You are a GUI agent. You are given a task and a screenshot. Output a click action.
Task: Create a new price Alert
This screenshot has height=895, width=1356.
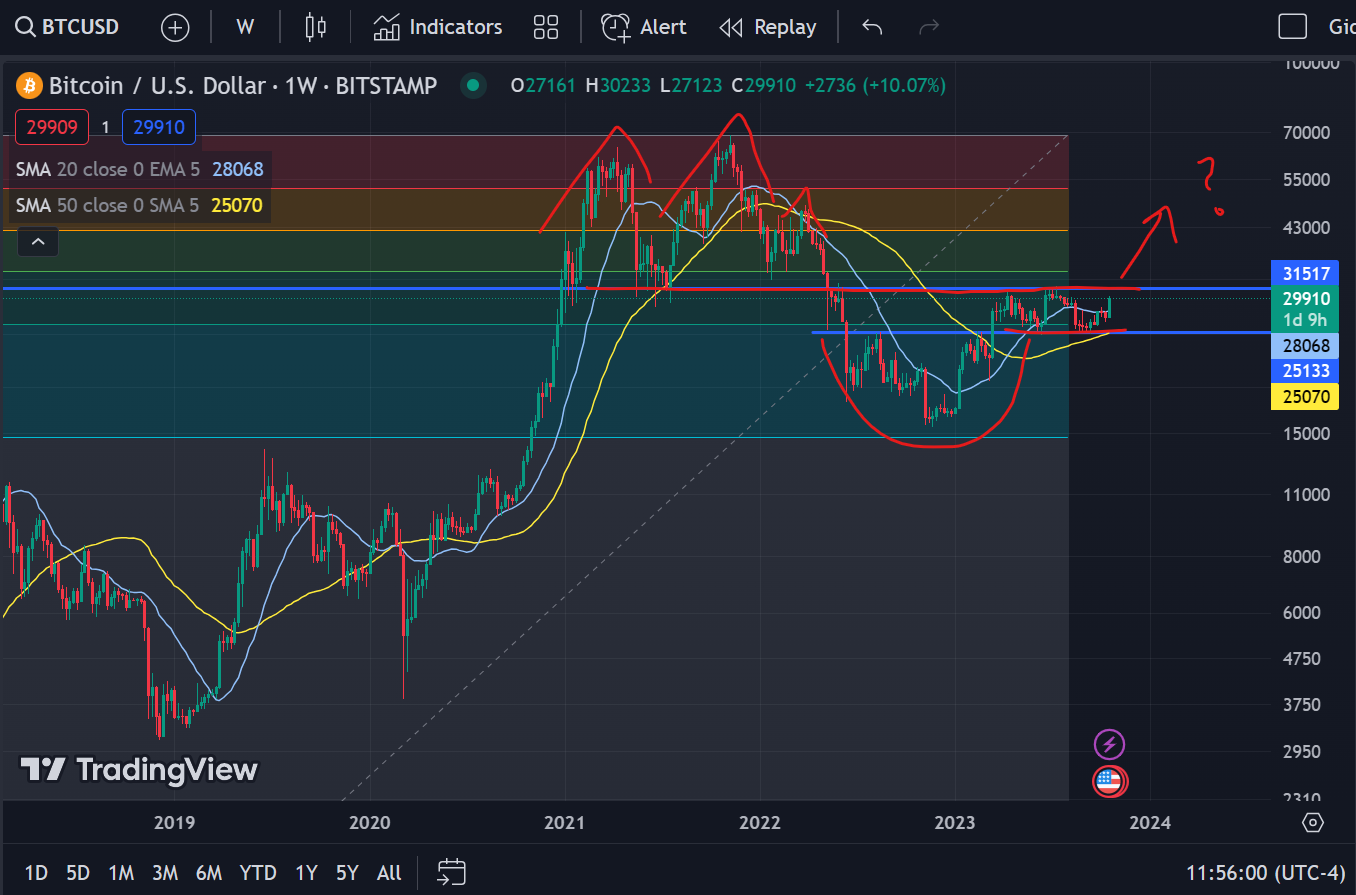click(x=644, y=27)
